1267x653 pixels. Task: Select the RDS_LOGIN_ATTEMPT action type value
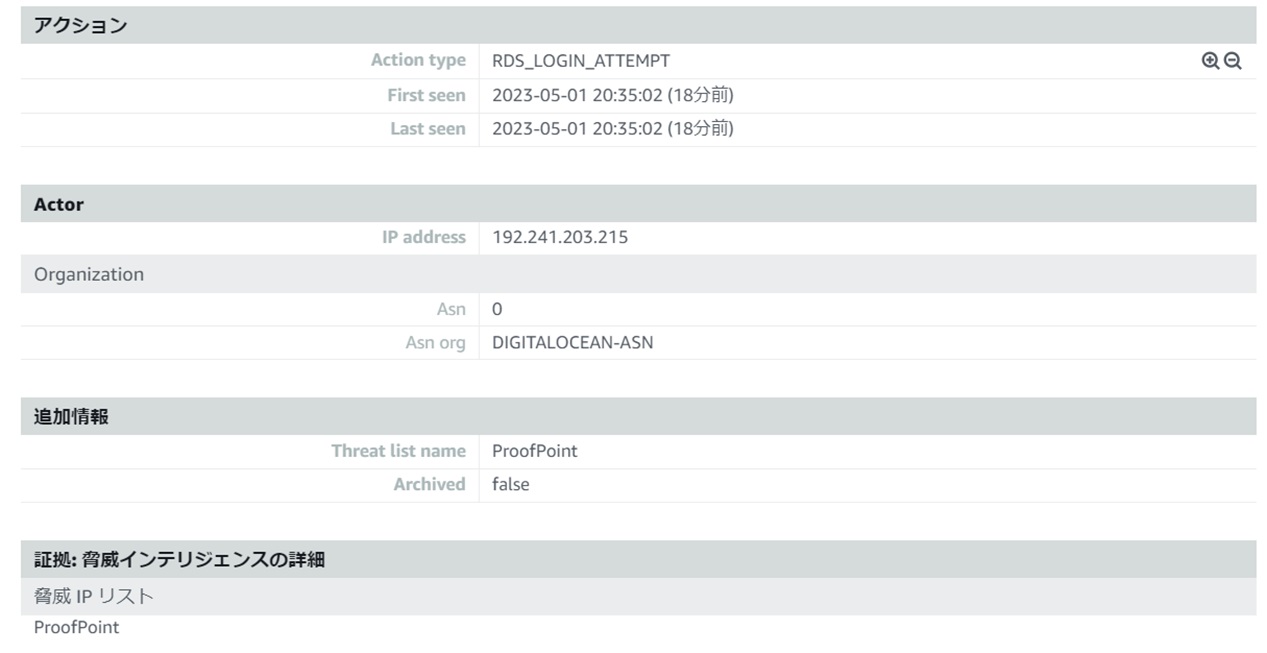[x=581, y=61]
